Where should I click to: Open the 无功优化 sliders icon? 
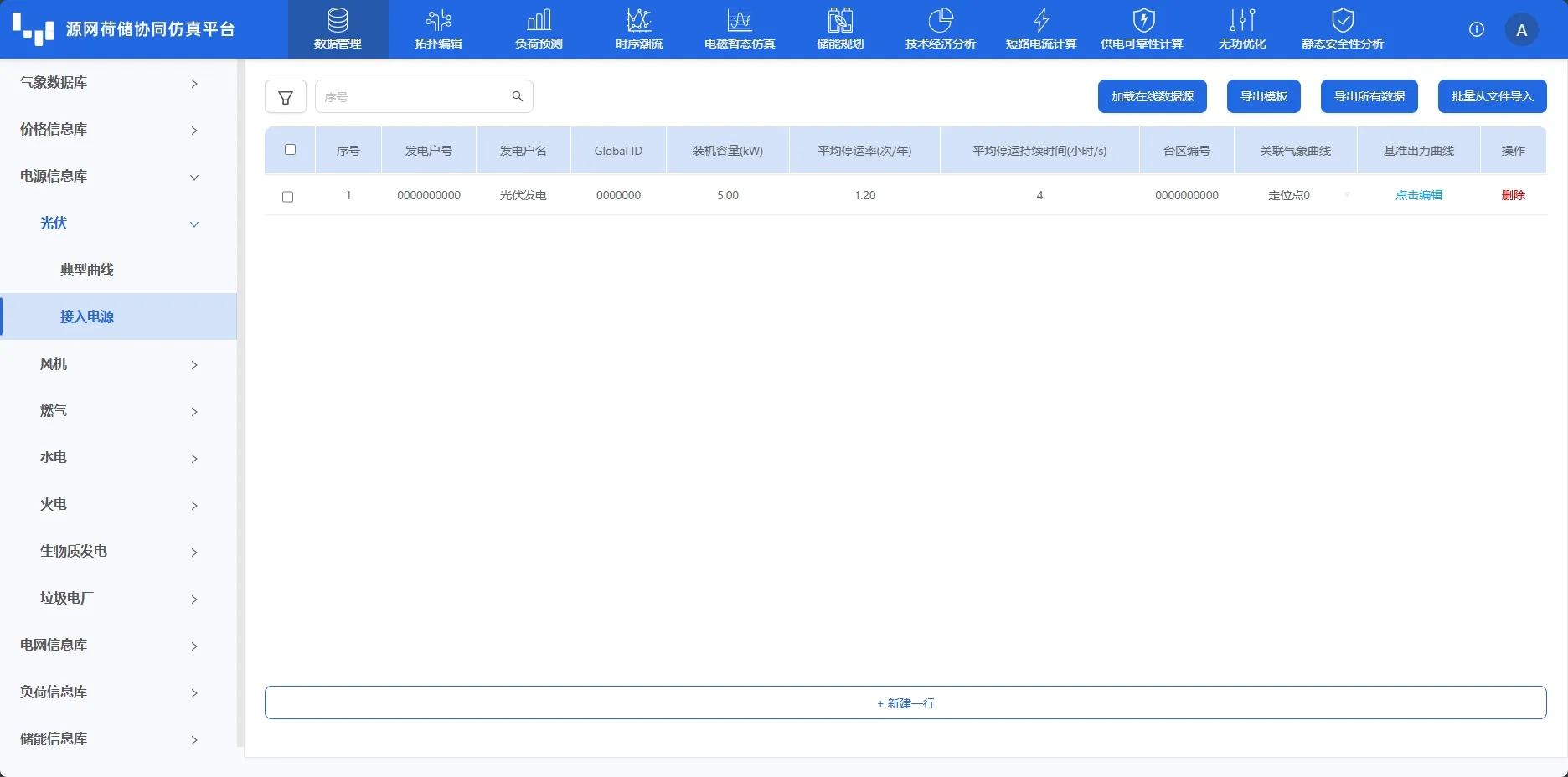[1242, 20]
